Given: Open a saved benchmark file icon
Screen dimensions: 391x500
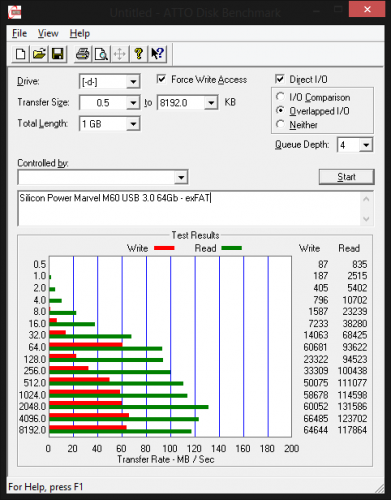Looking at the screenshot, I should tap(39, 54).
